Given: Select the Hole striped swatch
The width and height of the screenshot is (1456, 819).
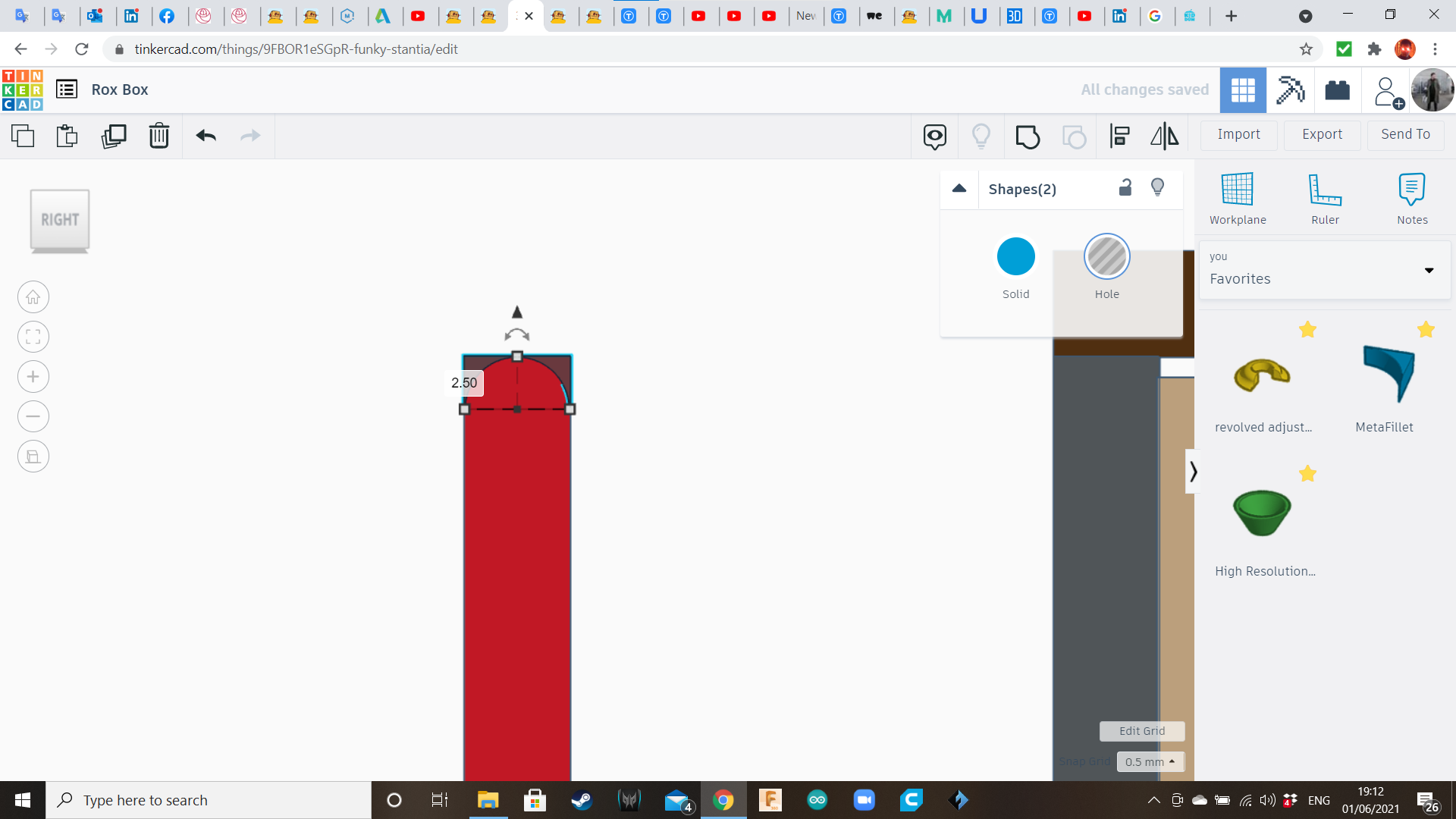Looking at the screenshot, I should 1106,257.
